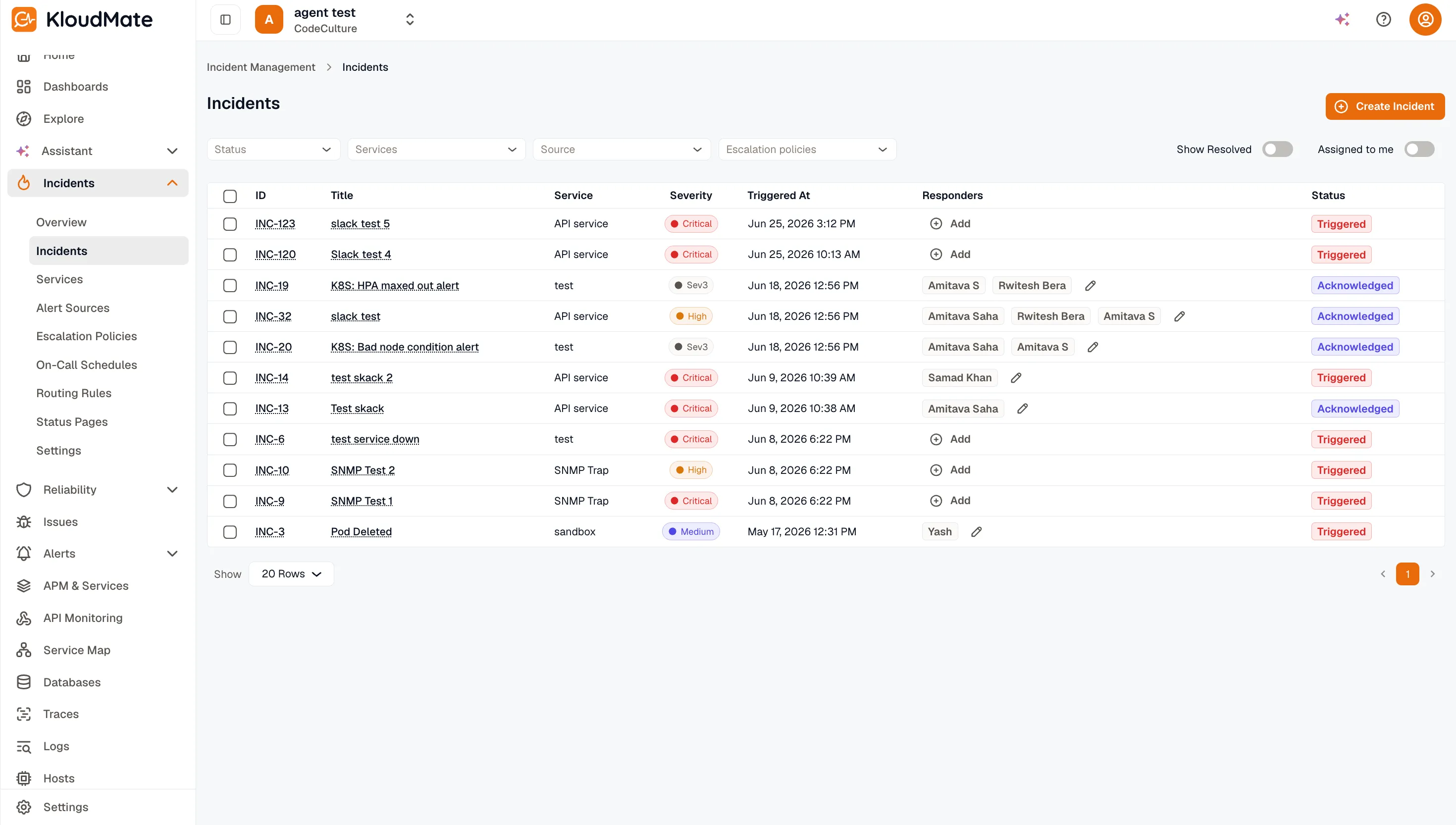The image size is (1456, 825).
Task: Click the KloudMate logo
Action: coord(82,20)
